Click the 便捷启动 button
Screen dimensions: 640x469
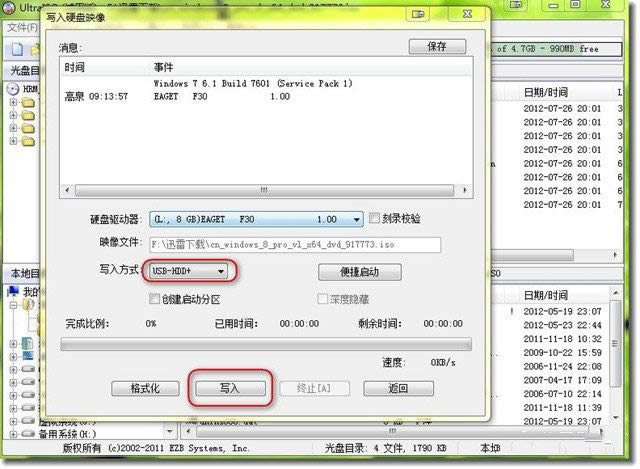360,272
